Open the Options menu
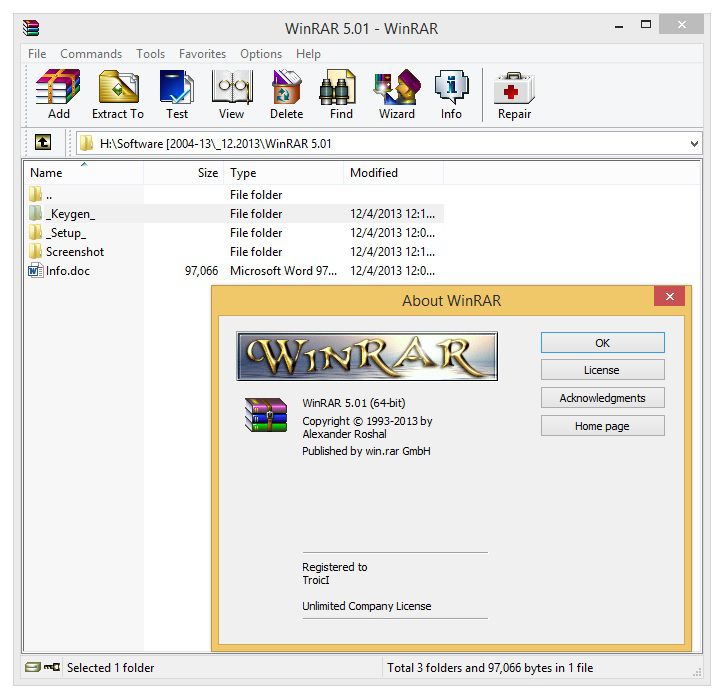The height and width of the screenshot is (697, 722). [x=261, y=54]
